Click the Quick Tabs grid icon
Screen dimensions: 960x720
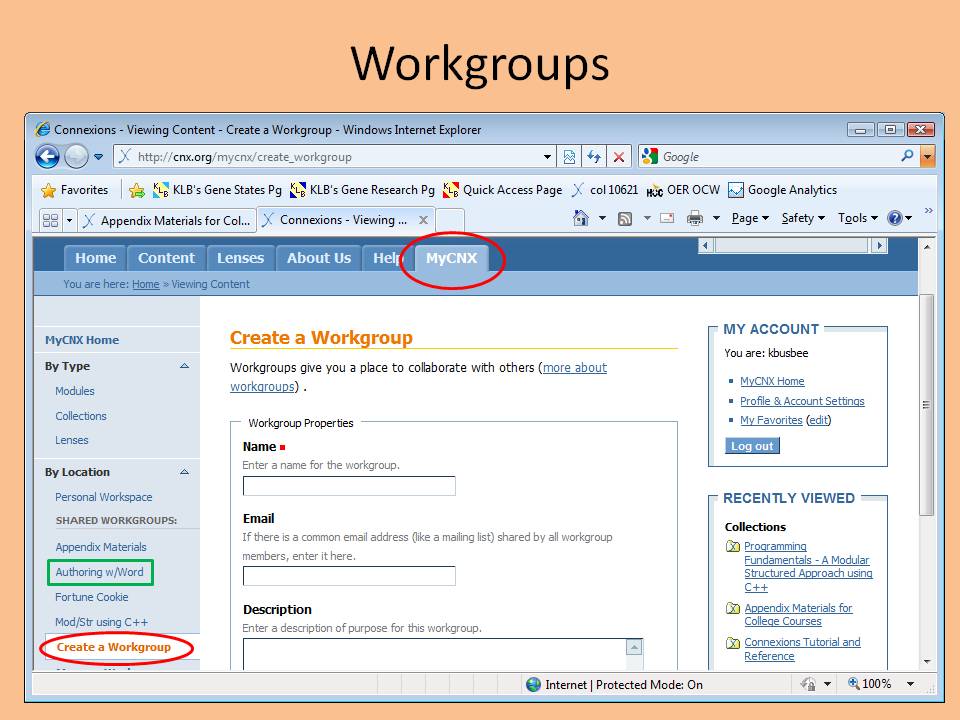[x=50, y=220]
